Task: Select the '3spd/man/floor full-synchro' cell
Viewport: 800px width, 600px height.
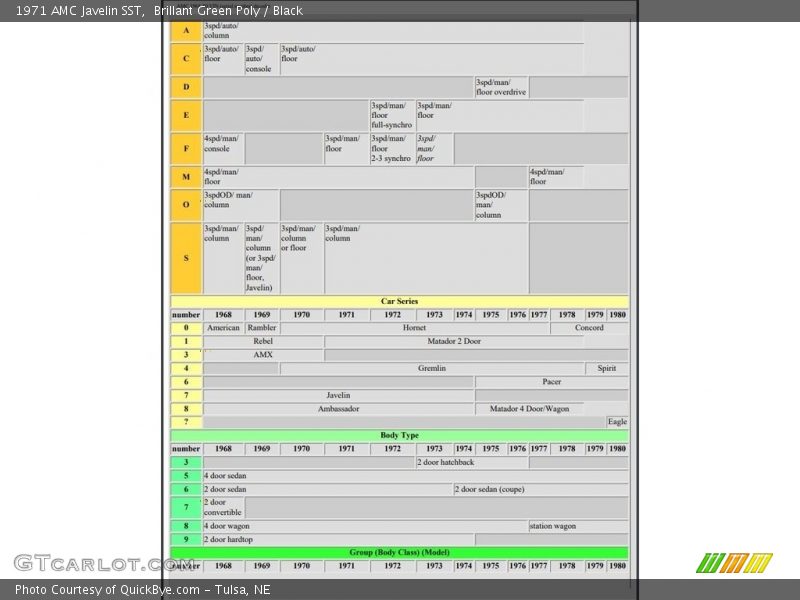Action: [392, 115]
